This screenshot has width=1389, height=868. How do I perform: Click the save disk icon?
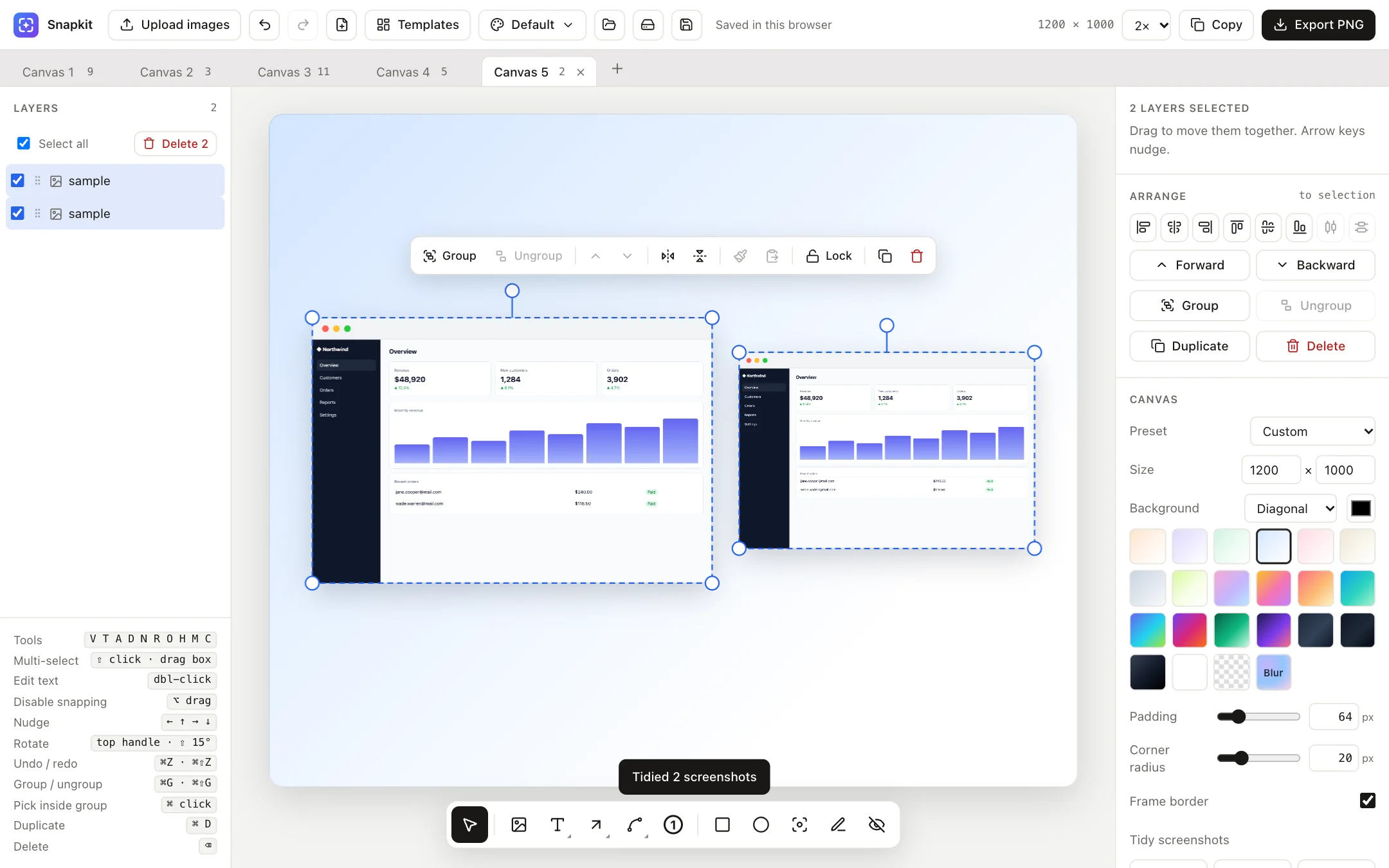click(686, 24)
